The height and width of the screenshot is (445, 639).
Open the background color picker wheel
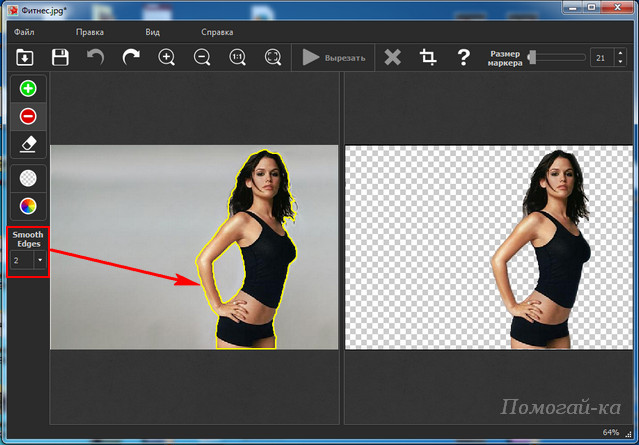point(28,206)
